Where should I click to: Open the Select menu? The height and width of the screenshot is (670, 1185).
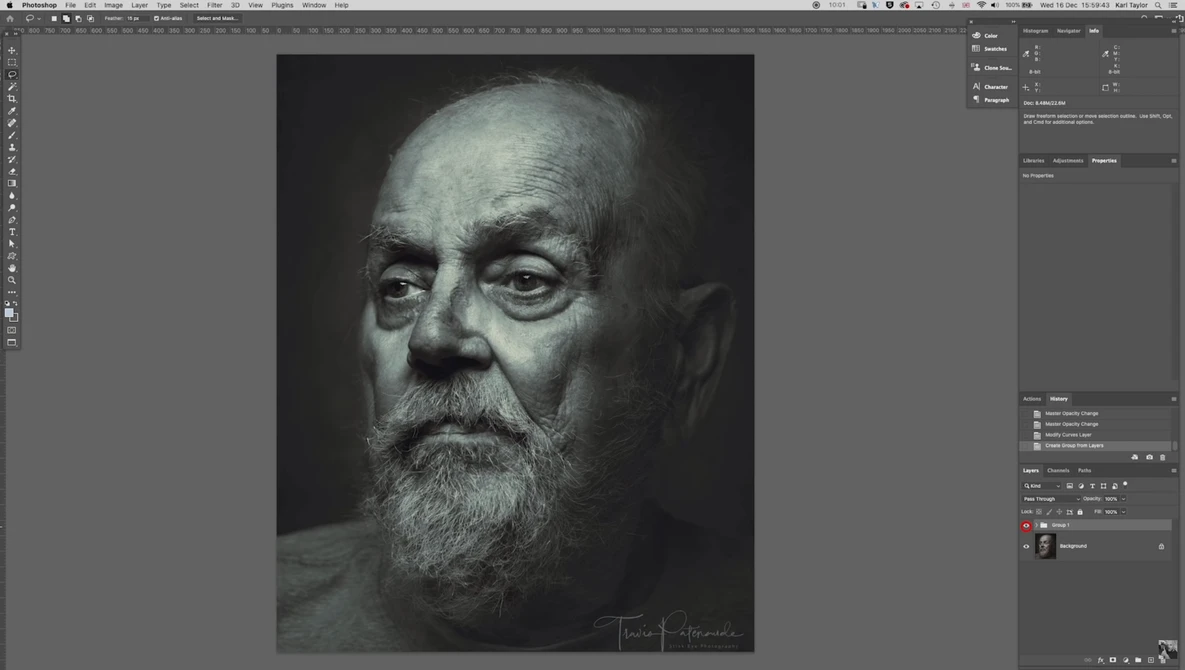(x=189, y=5)
